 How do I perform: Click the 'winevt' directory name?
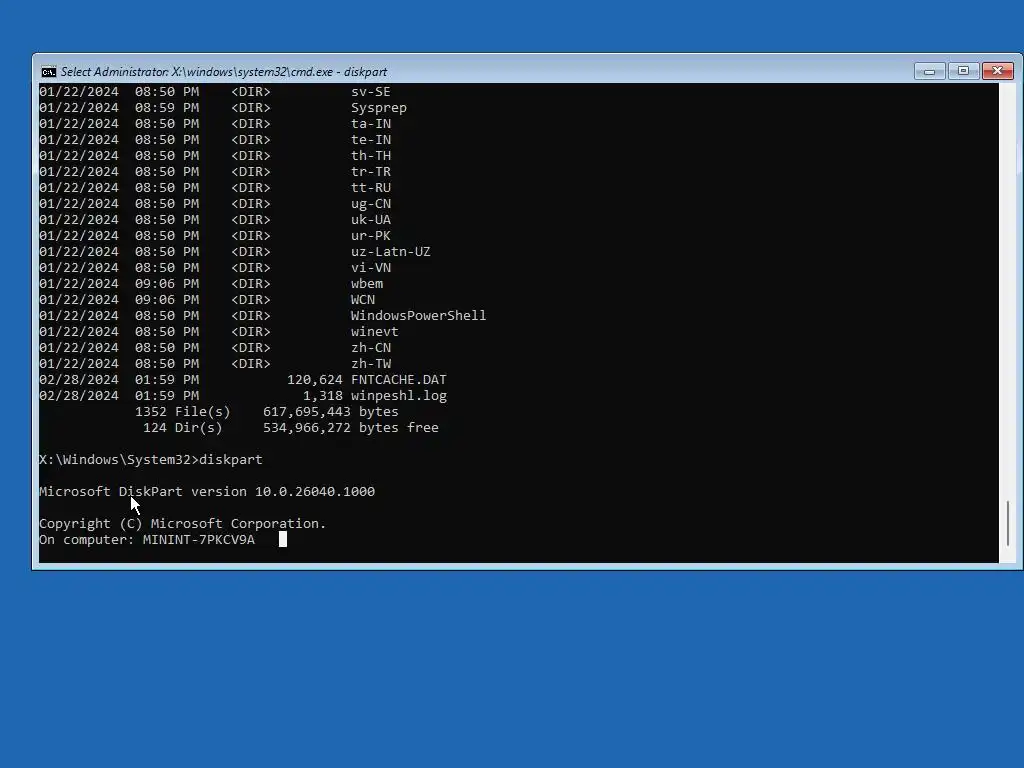[x=374, y=332]
